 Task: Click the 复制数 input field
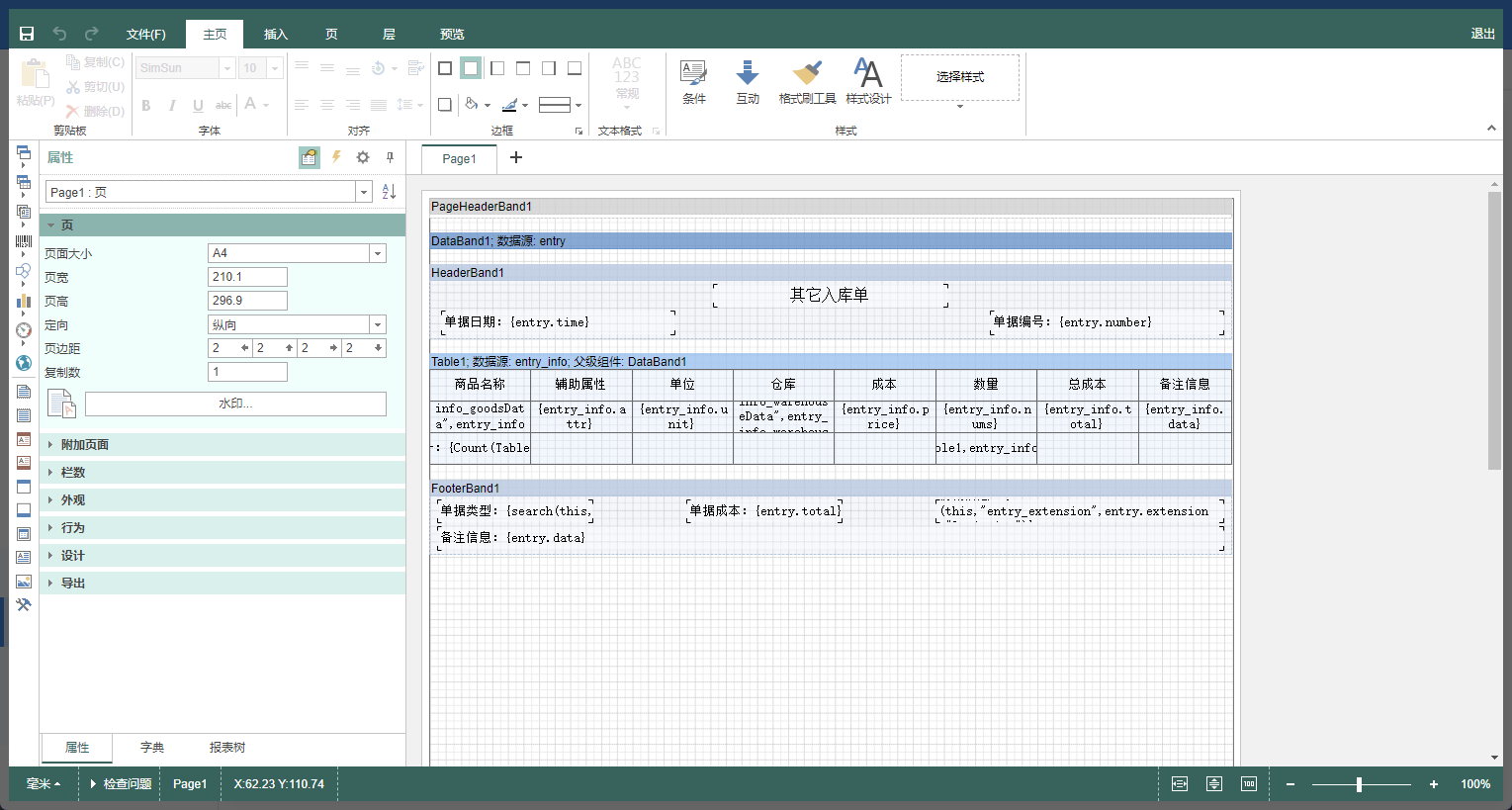coord(247,372)
